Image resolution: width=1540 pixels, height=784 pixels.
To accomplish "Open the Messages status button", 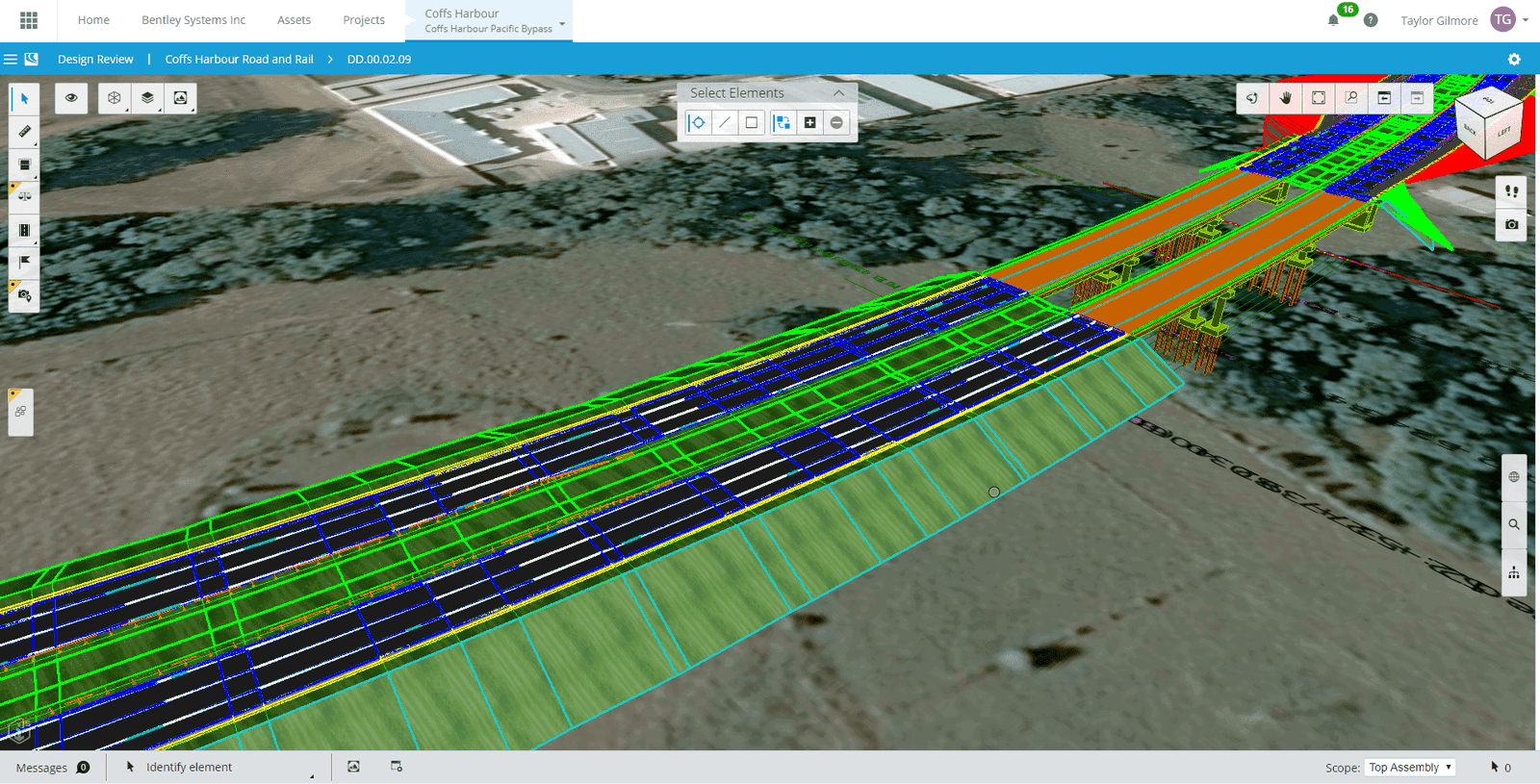I will click(x=52, y=768).
